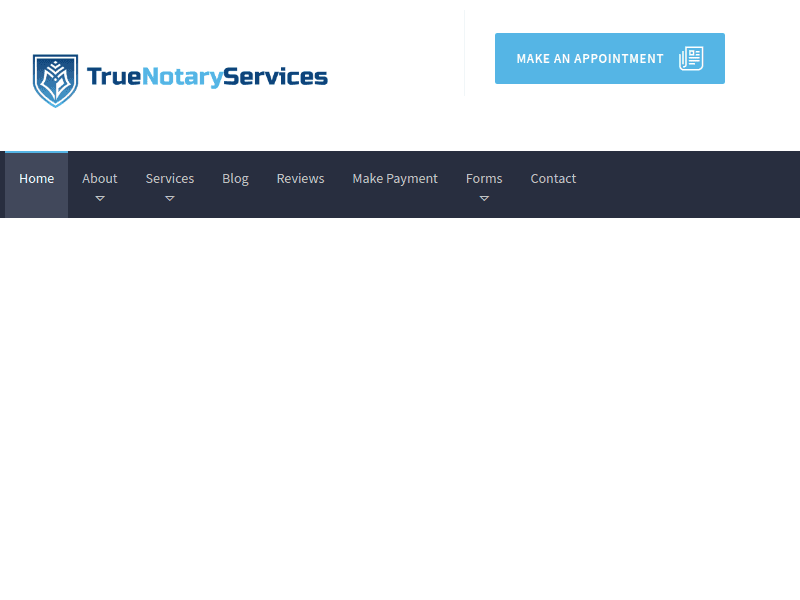
Task: Click the word "Services" in the site logo
Action: [275, 77]
